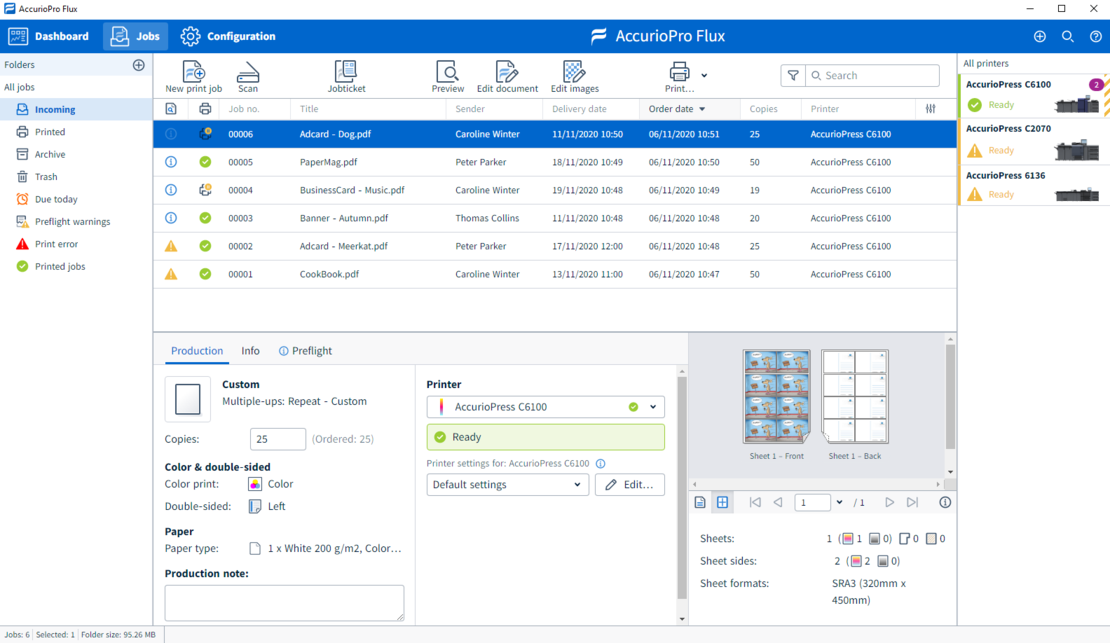
Task: Click the All jobs label
Action: pos(19,87)
